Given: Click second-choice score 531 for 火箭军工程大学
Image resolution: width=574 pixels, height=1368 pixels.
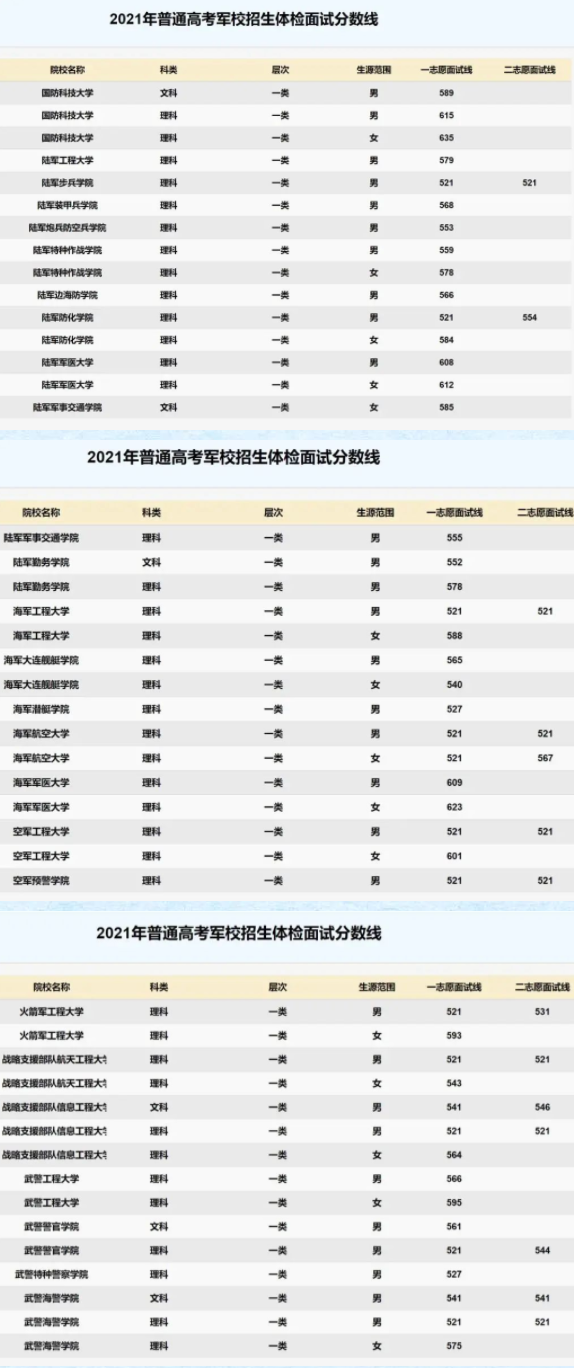Looking at the screenshot, I should pyautogui.click(x=542, y=1011).
